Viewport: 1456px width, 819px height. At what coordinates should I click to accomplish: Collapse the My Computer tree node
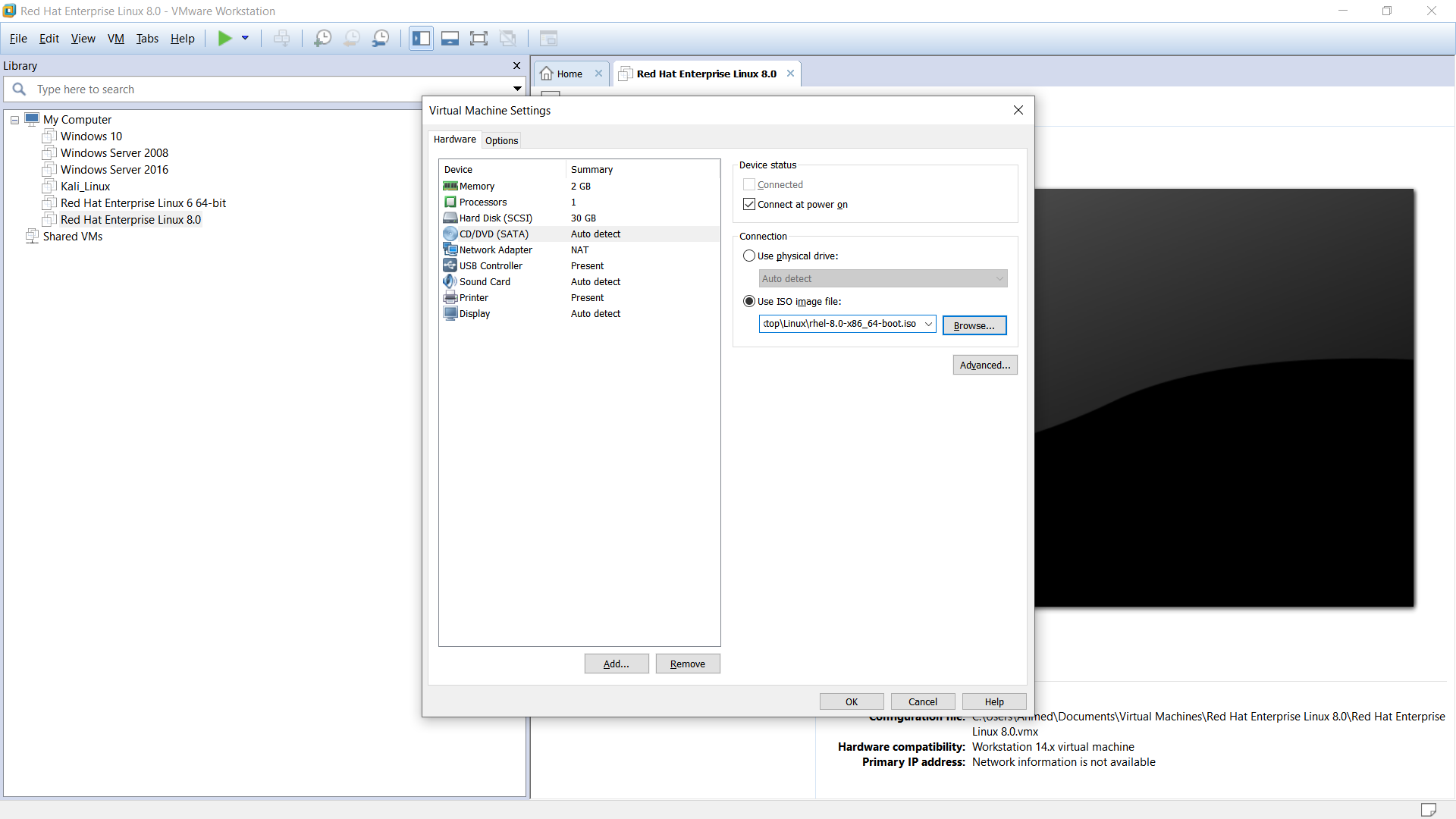pos(14,120)
